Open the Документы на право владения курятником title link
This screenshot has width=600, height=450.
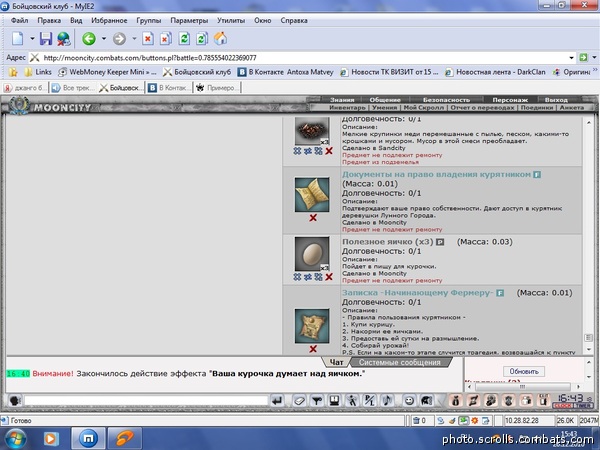click(x=436, y=174)
